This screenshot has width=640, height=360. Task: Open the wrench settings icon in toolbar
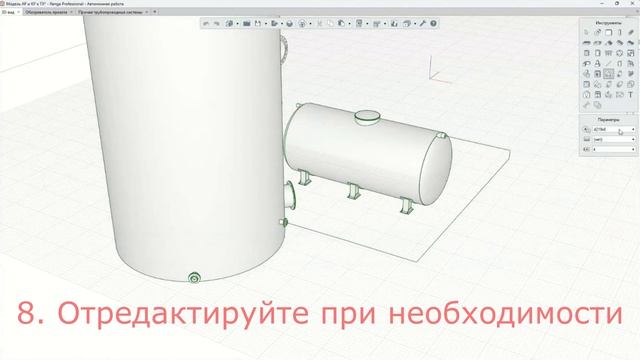pyautogui.click(x=422, y=24)
